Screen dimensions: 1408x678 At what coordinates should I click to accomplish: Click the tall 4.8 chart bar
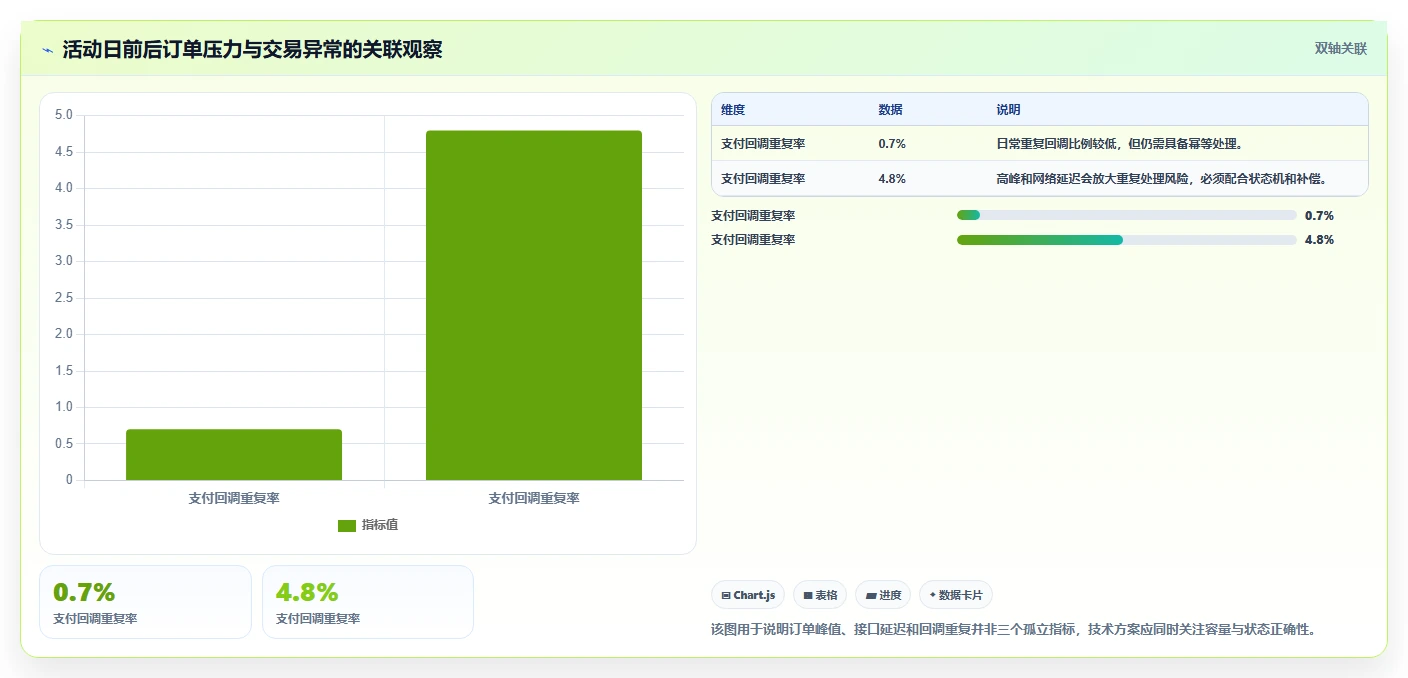pos(534,305)
